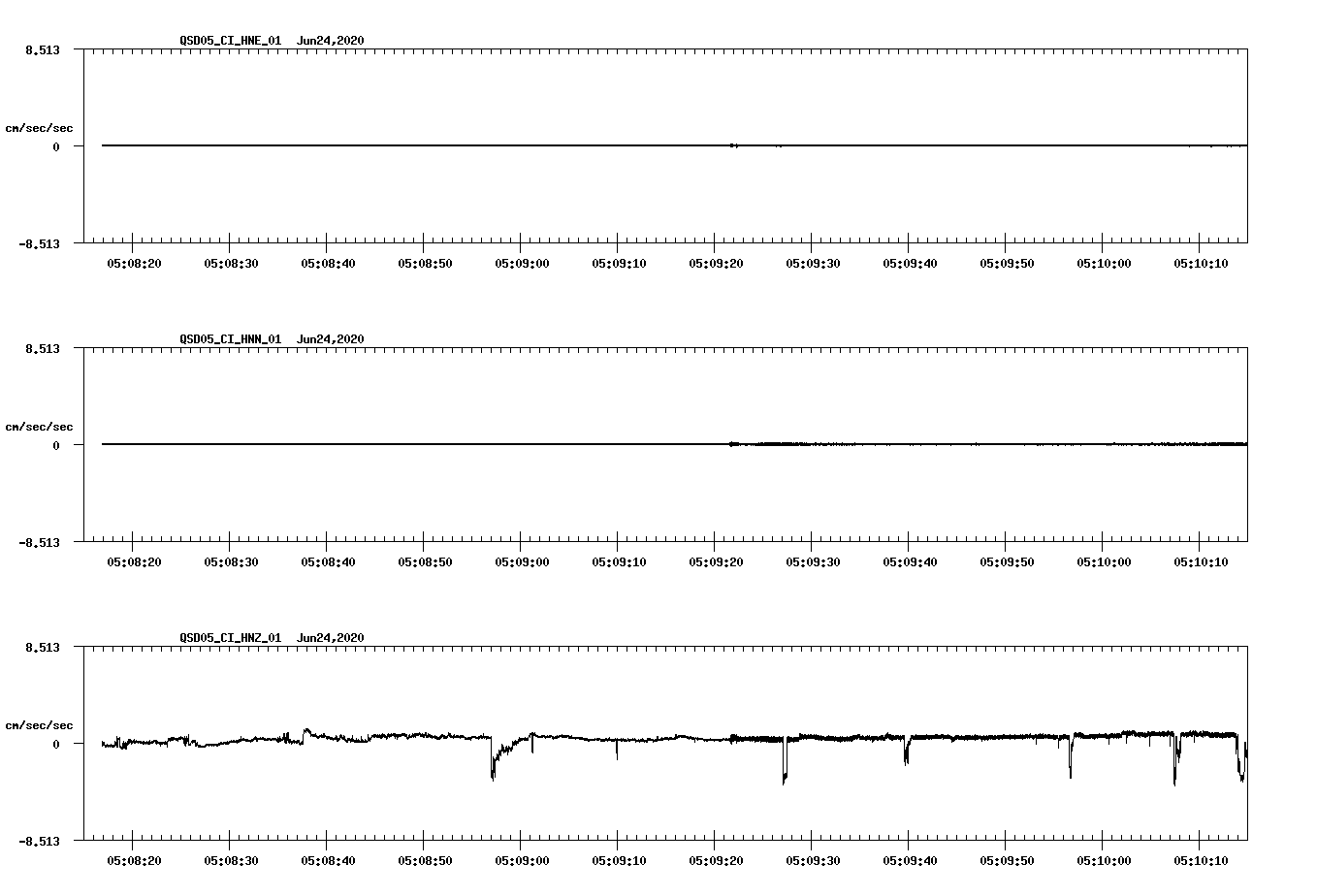The image size is (1317, 896).
Task: Click the 05:10:10 time label under HNE plot
Action: point(1201,263)
